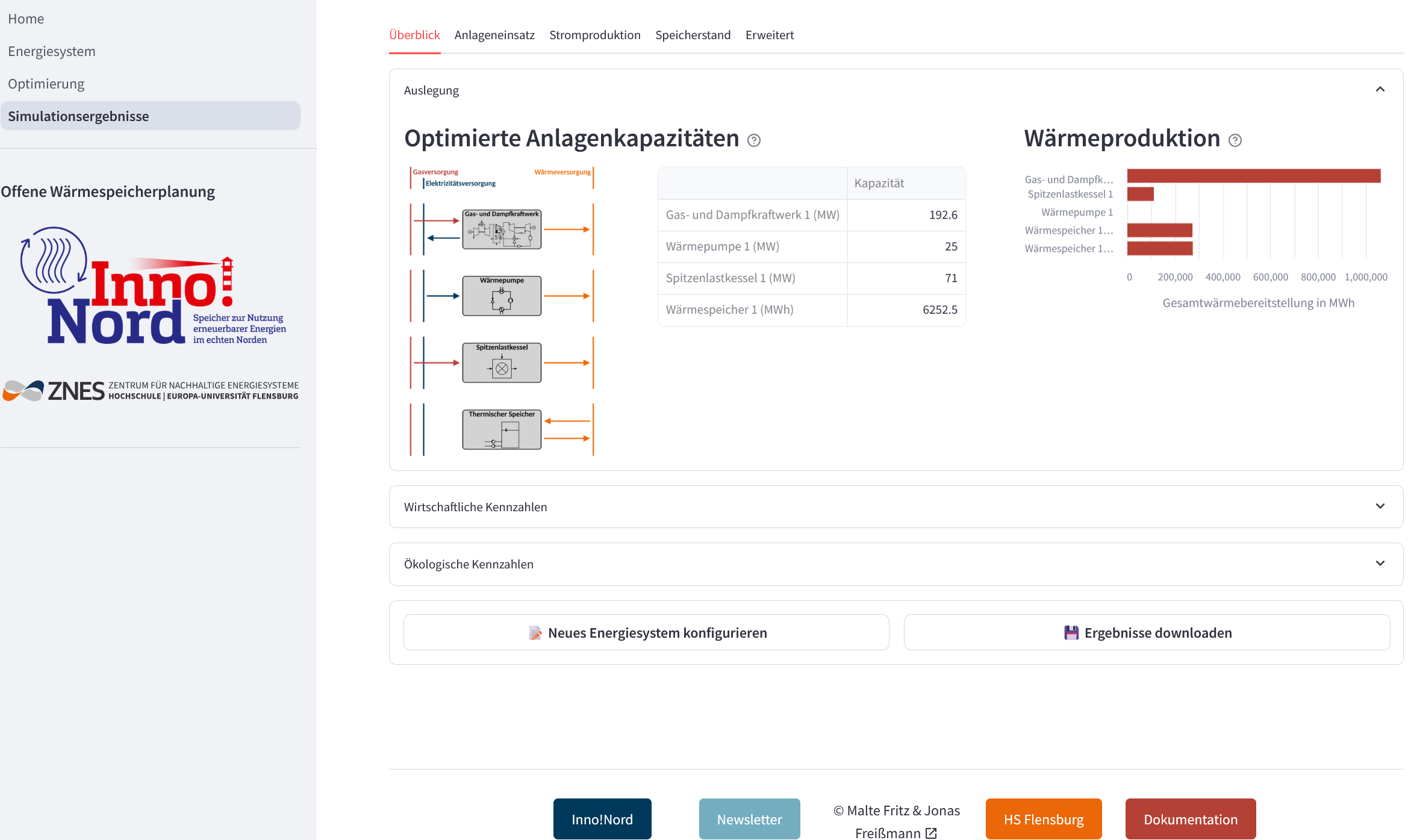Click the Thermischer Speicher diagram block
The height and width of the screenshot is (840, 1408).
coord(502,429)
